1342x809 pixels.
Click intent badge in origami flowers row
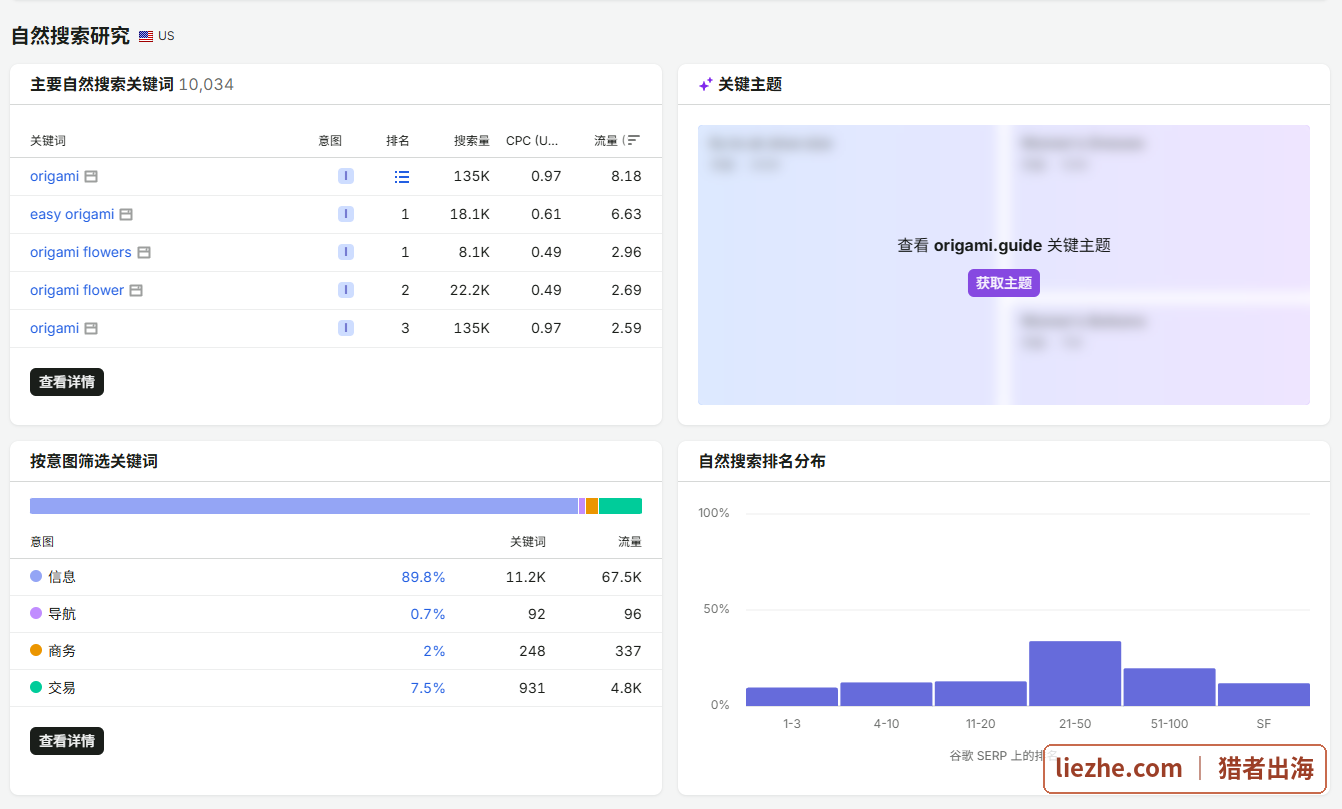346,252
